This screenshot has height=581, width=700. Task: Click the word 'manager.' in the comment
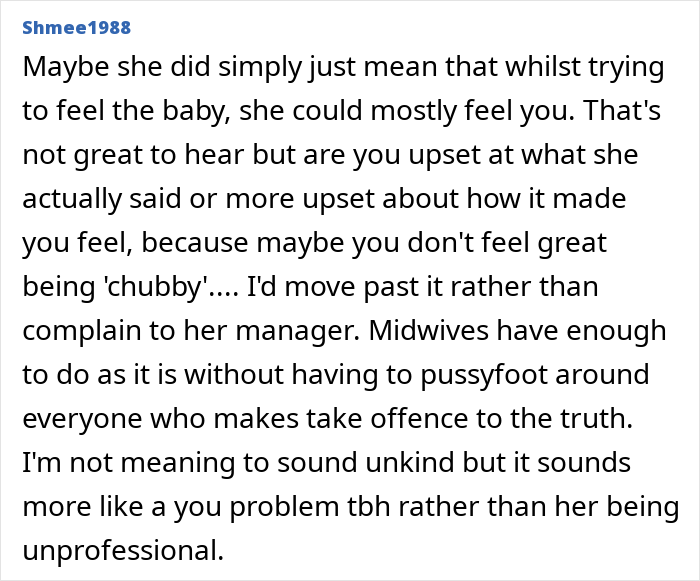tap(297, 332)
